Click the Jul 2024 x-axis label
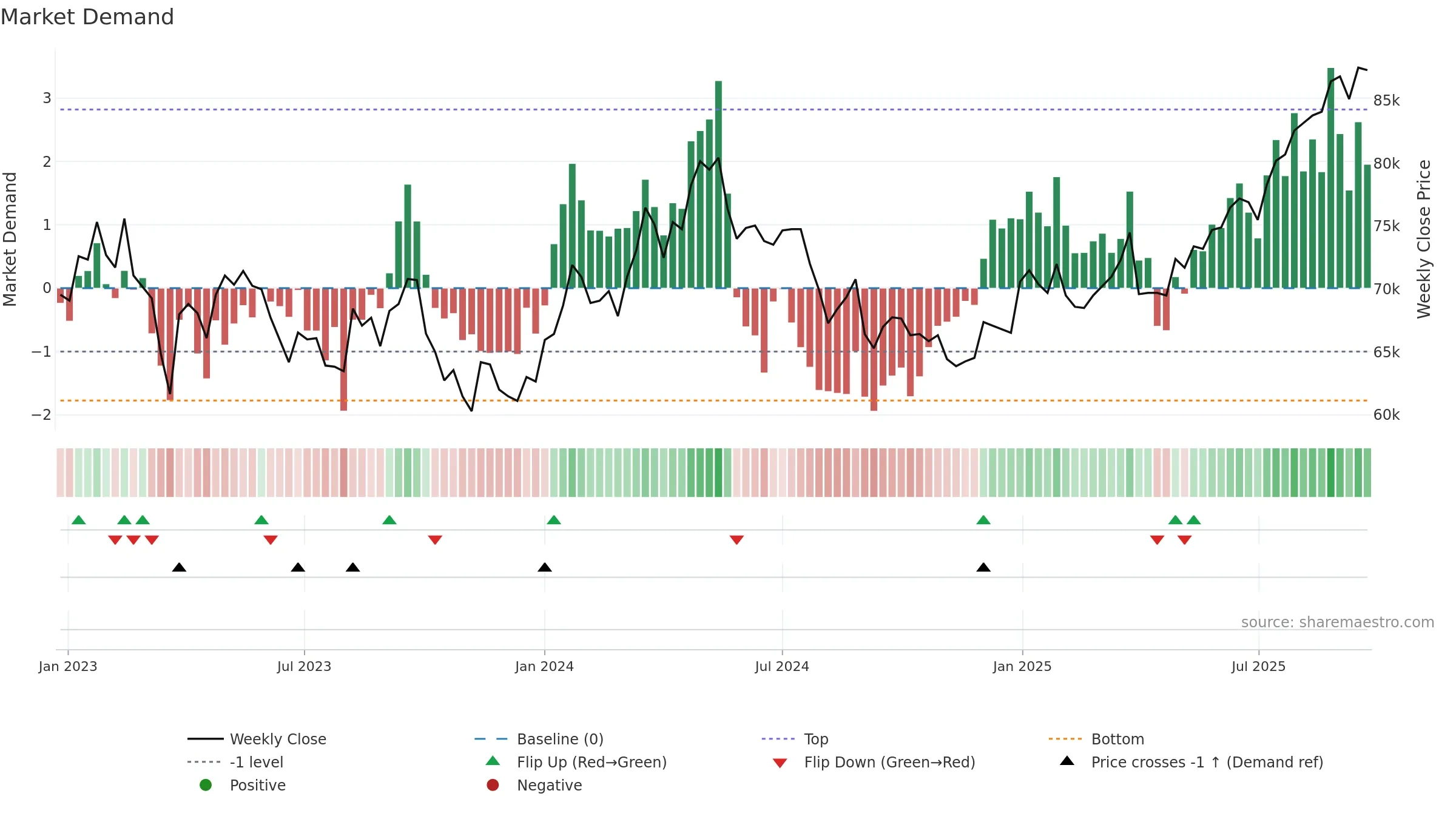This screenshot has width=1456, height=819. point(782,666)
